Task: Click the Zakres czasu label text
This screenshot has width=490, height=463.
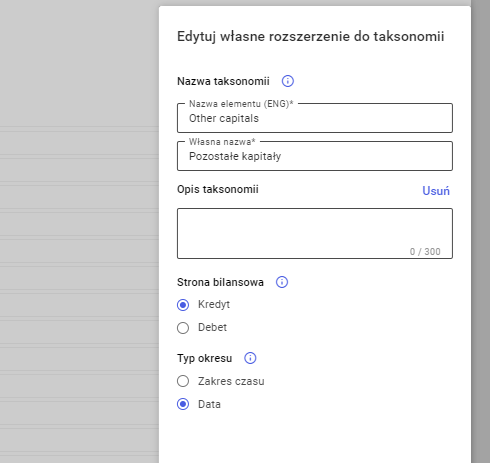Action: pos(231,381)
